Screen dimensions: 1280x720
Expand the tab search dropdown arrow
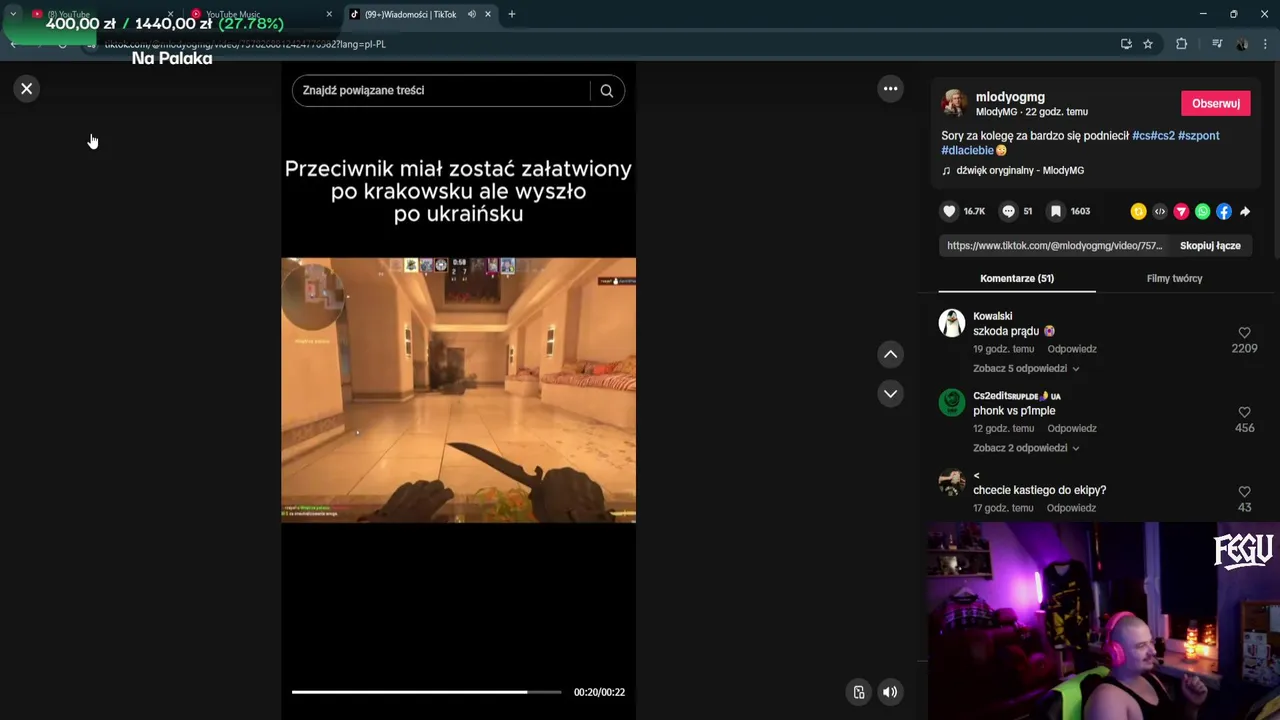13,15
